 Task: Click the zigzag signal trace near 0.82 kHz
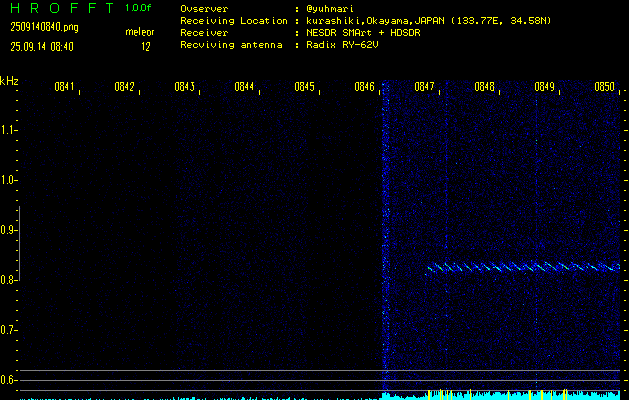[x=522, y=267]
